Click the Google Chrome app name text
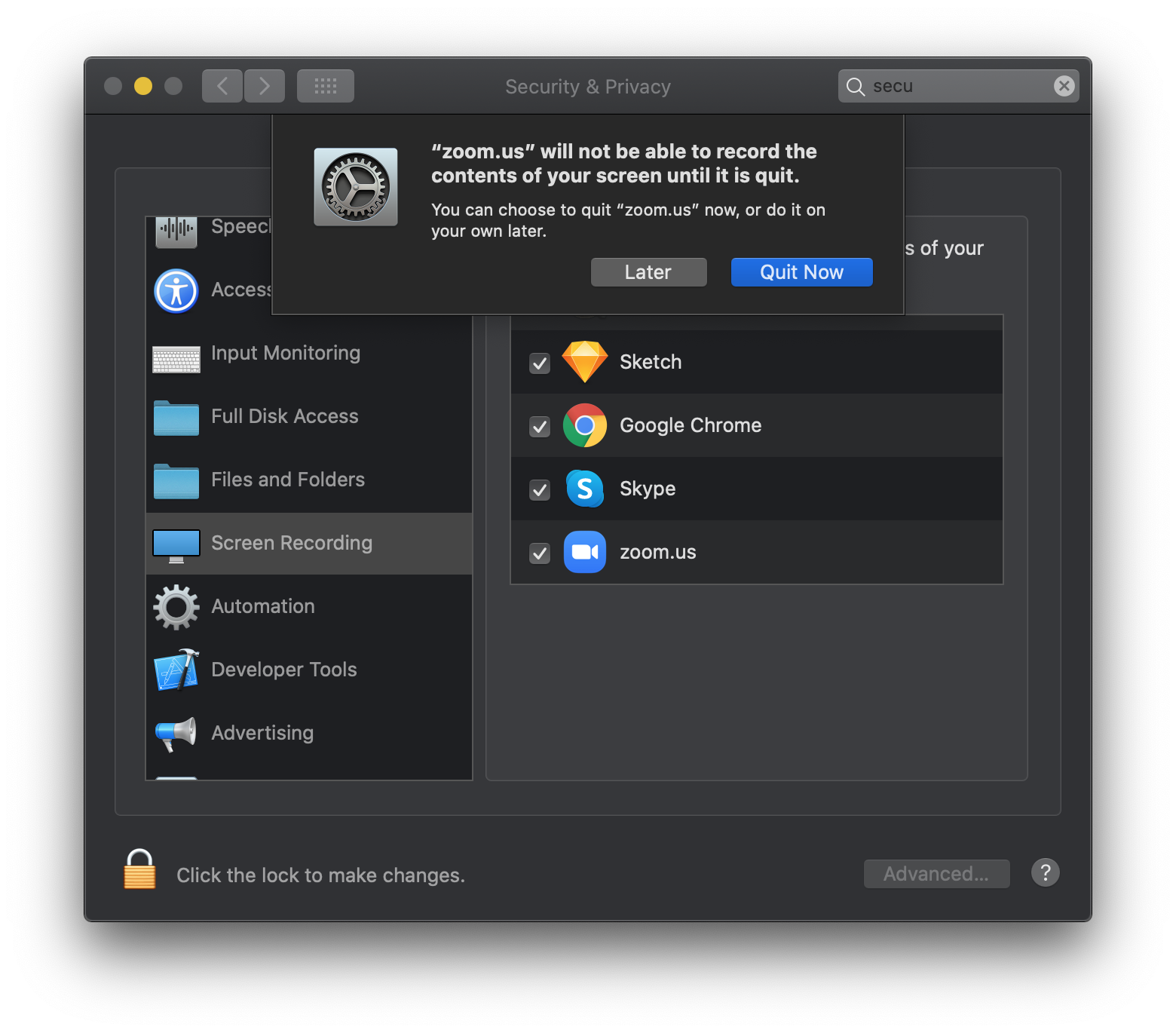 (691, 425)
